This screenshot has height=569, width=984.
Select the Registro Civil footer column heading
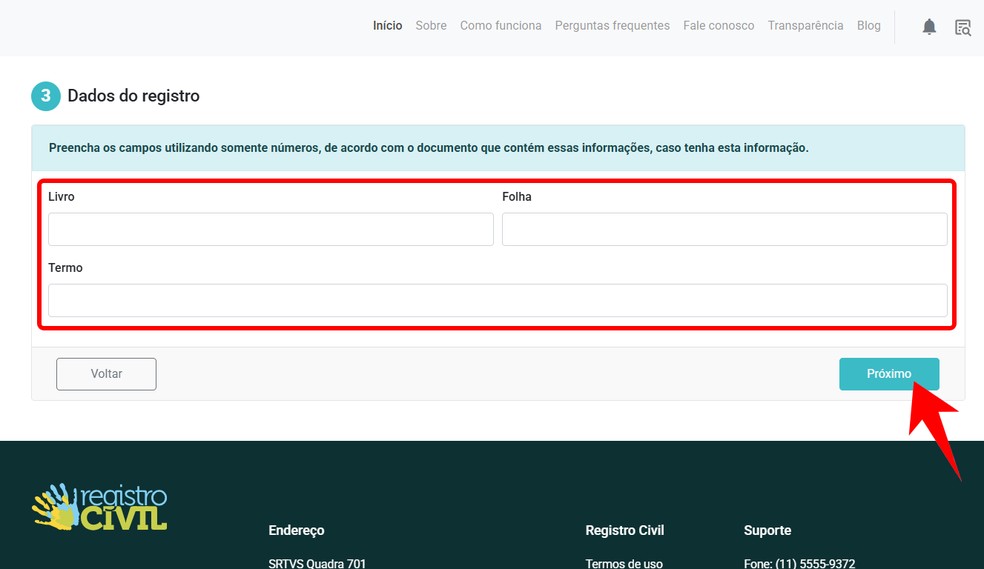[x=624, y=530]
